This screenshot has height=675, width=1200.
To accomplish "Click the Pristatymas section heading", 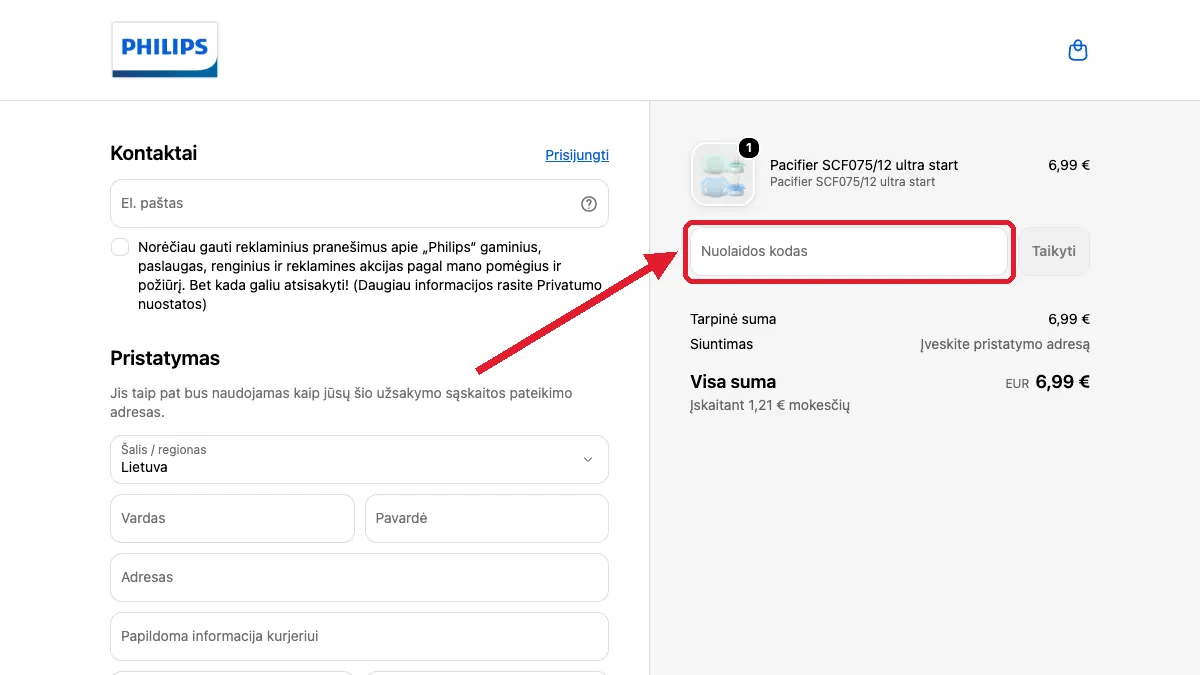I will click(x=165, y=358).
